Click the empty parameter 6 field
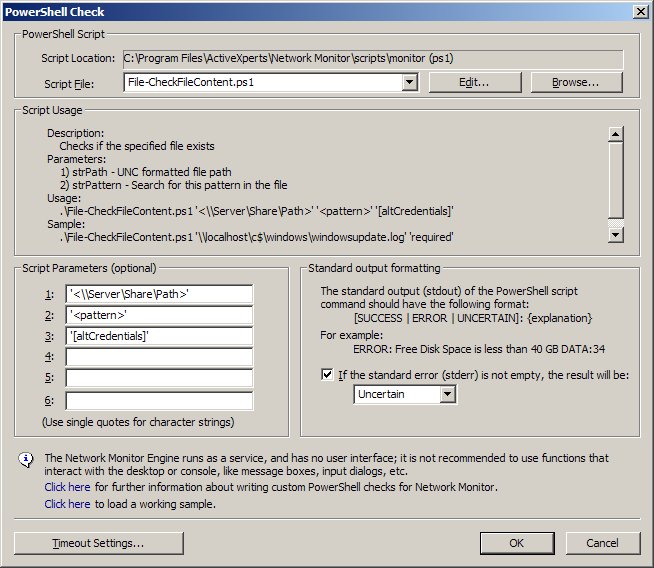The height and width of the screenshot is (568, 654). (x=159, y=401)
